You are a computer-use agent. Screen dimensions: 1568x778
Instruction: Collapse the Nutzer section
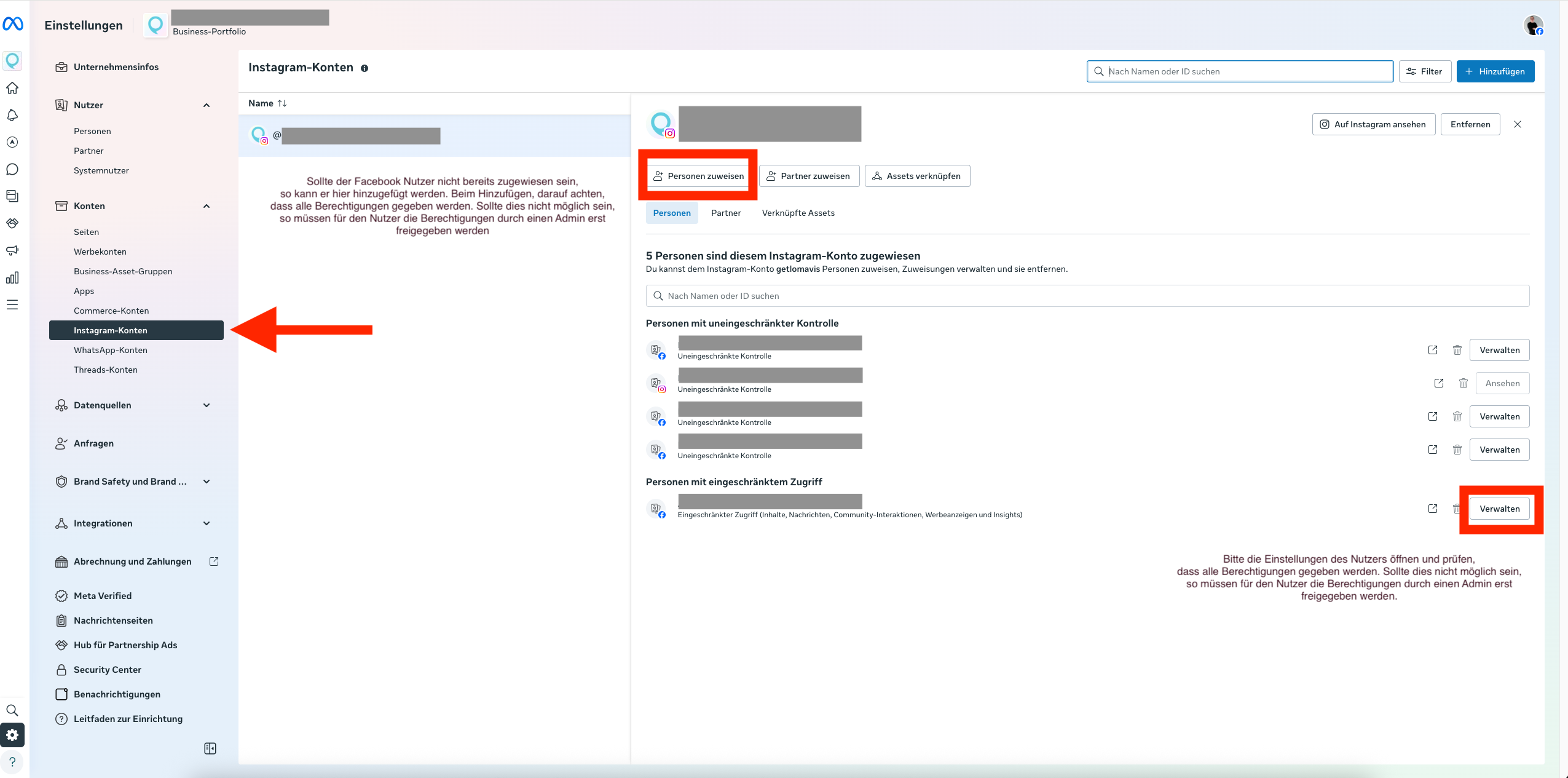[x=207, y=105]
